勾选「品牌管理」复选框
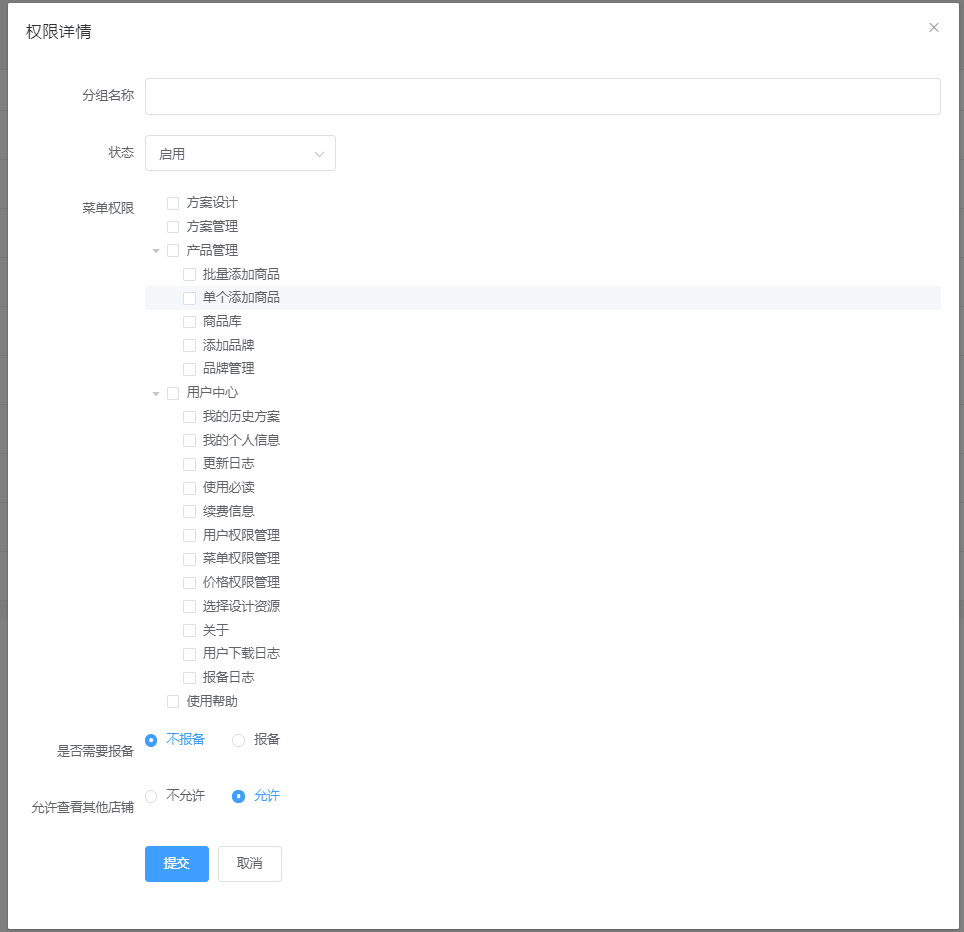 click(189, 368)
